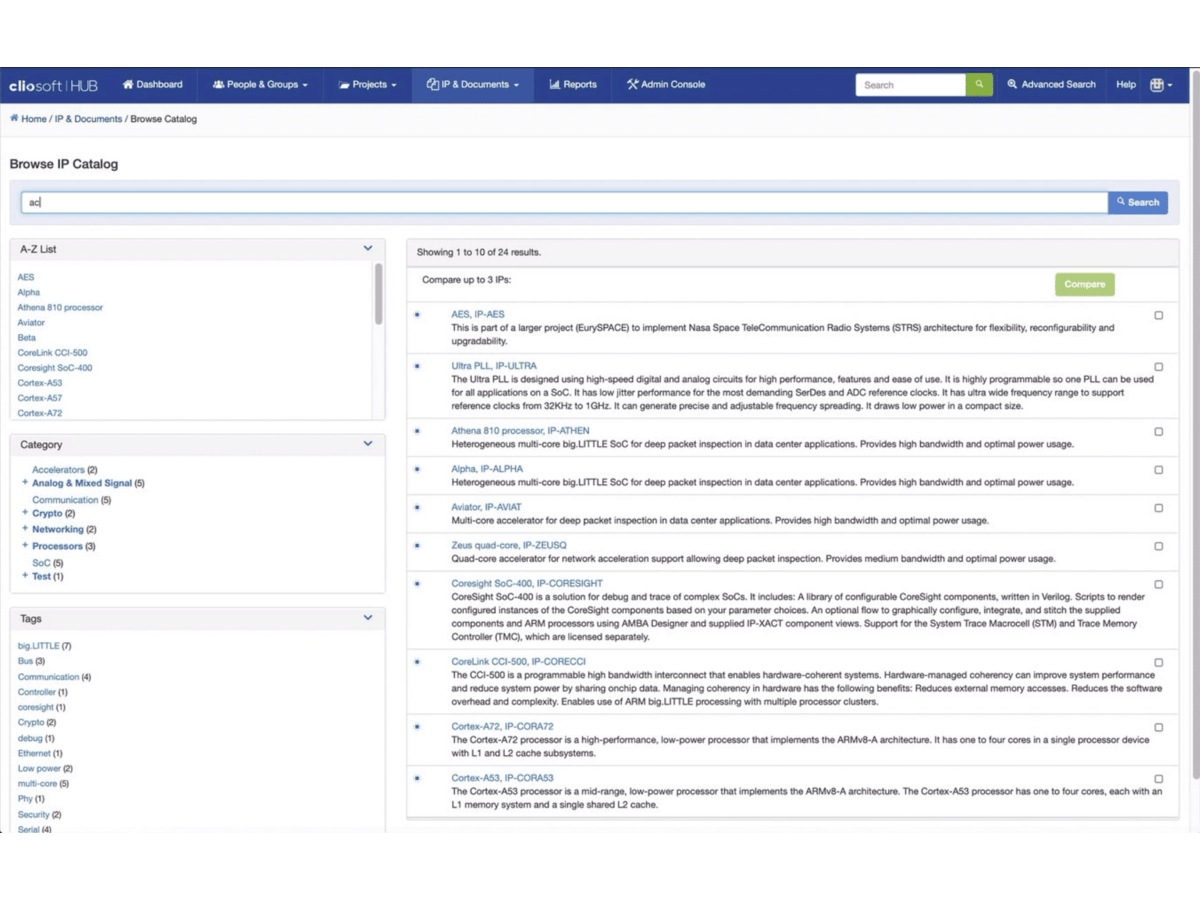Open the Coresight SoC-400, IP-CORESIGHT link

click(x=526, y=583)
